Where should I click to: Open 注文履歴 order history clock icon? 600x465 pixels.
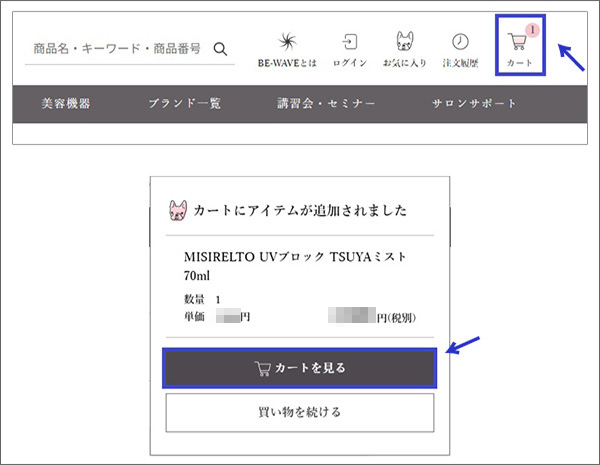coord(460,41)
